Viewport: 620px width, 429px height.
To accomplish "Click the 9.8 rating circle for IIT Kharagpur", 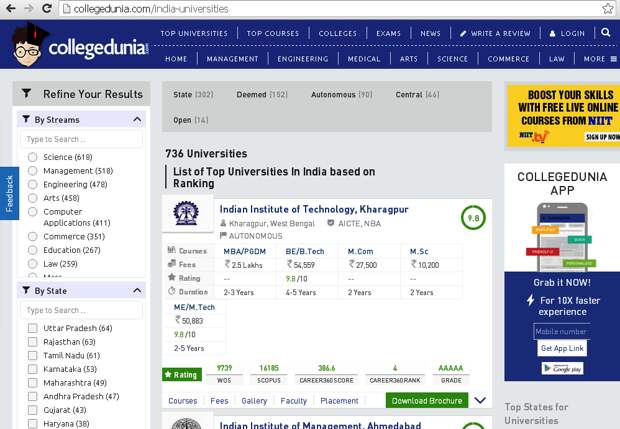I will tap(473, 218).
